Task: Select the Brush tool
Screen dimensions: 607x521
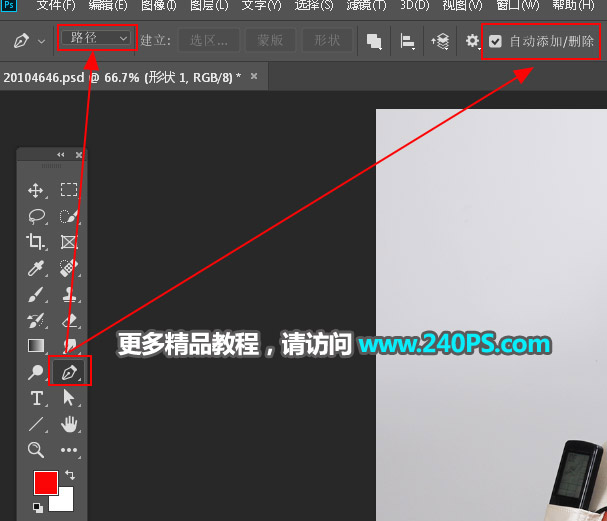Action: (36, 295)
